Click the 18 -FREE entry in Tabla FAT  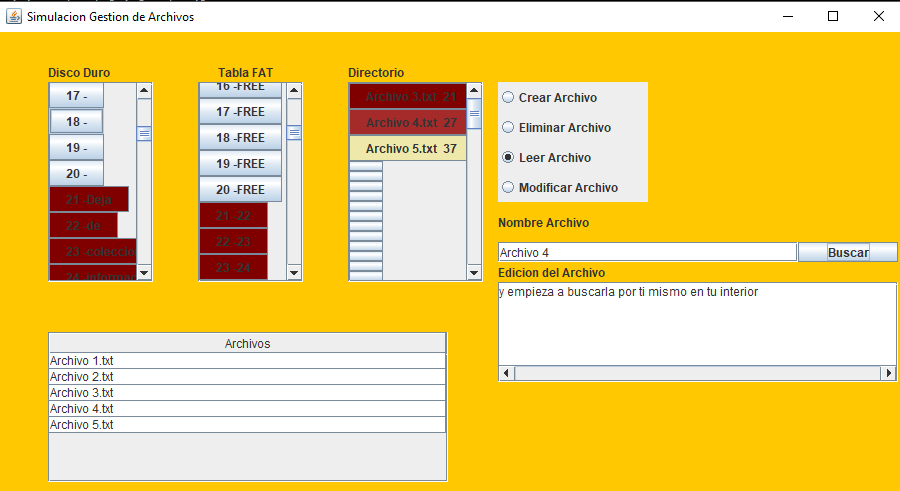240,137
